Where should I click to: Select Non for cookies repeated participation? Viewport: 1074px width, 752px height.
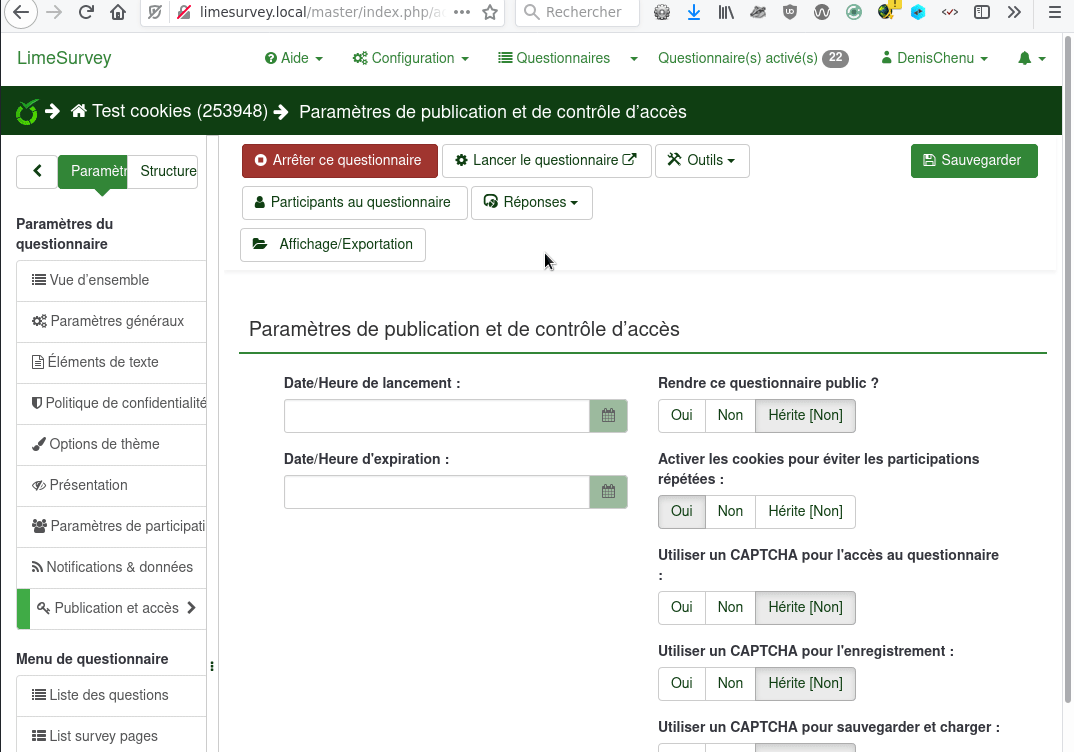[730, 511]
